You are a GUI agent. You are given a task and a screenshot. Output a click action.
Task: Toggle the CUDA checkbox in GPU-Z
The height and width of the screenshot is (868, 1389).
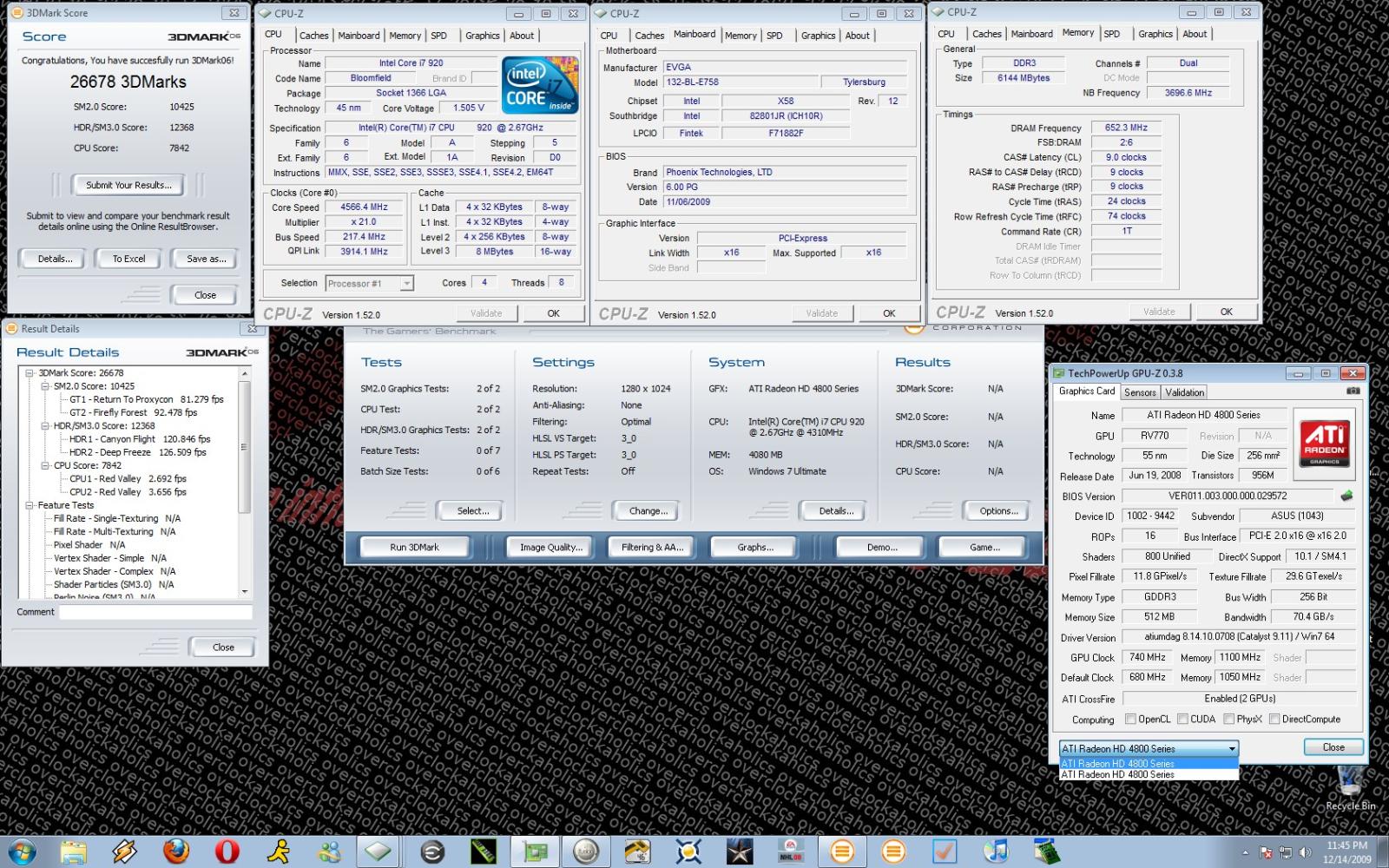tap(1182, 719)
